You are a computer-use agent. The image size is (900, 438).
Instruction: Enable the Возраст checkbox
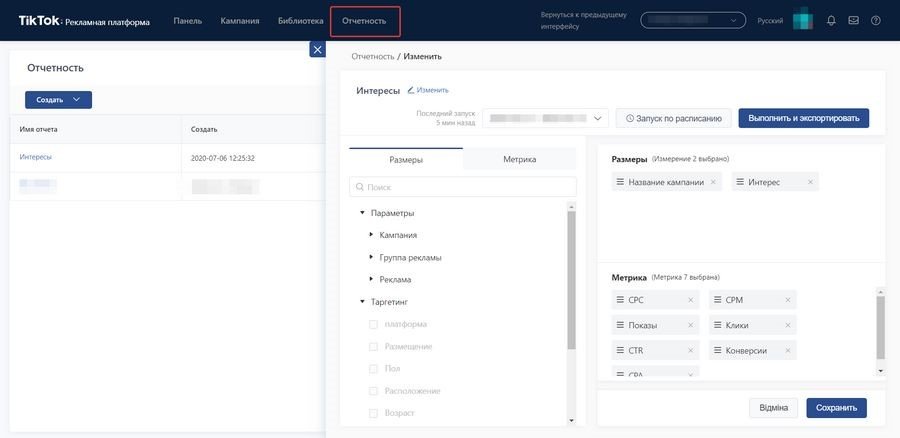pos(373,413)
